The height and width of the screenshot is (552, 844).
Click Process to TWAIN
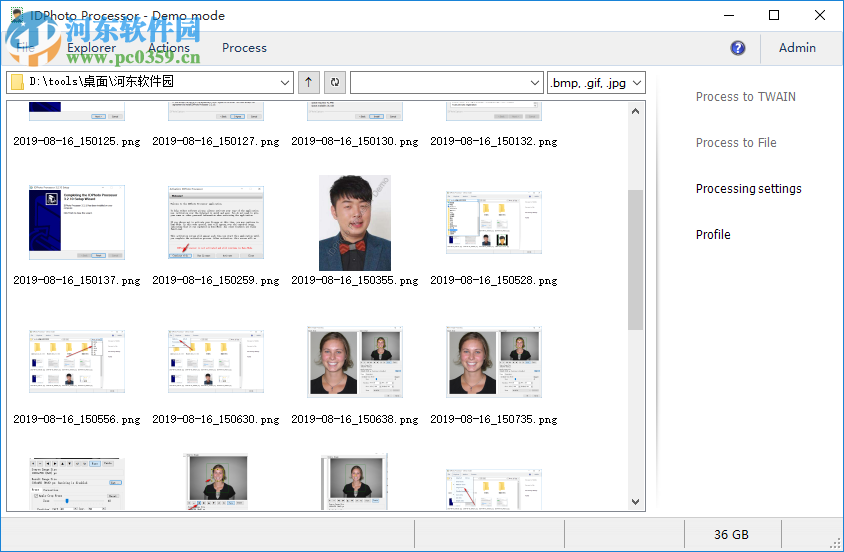(745, 97)
